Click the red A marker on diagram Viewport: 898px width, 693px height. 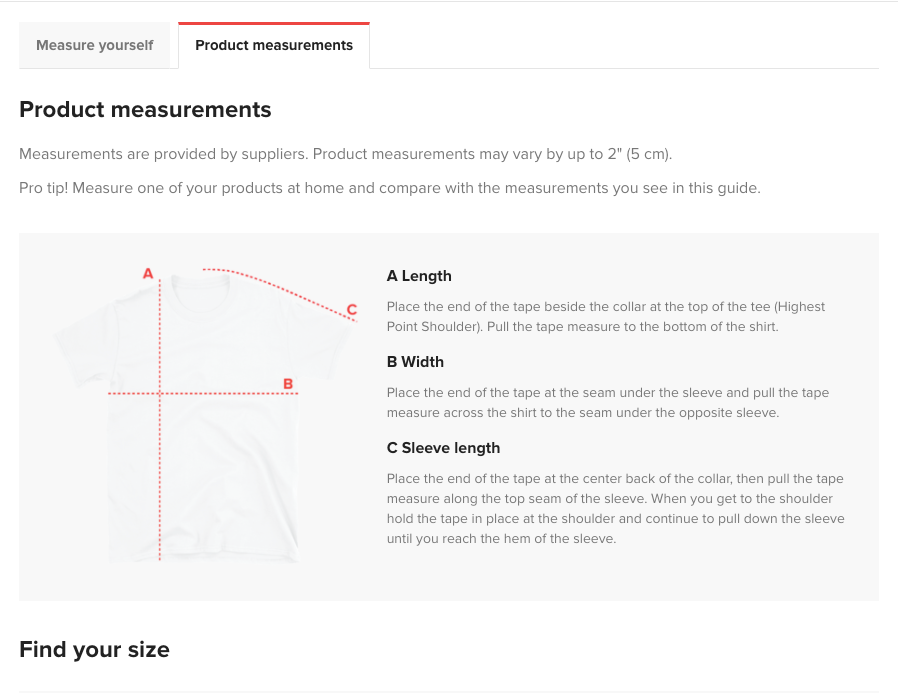[x=148, y=273]
